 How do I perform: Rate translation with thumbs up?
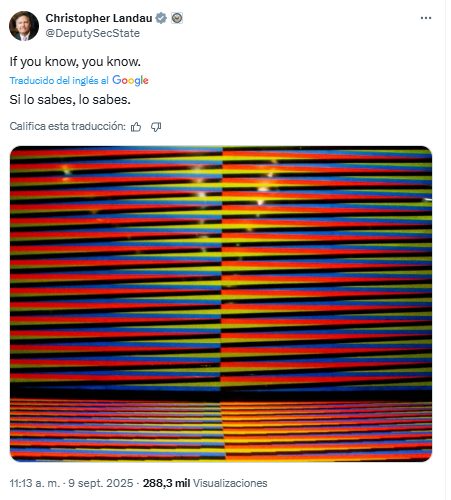(x=136, y=127)
